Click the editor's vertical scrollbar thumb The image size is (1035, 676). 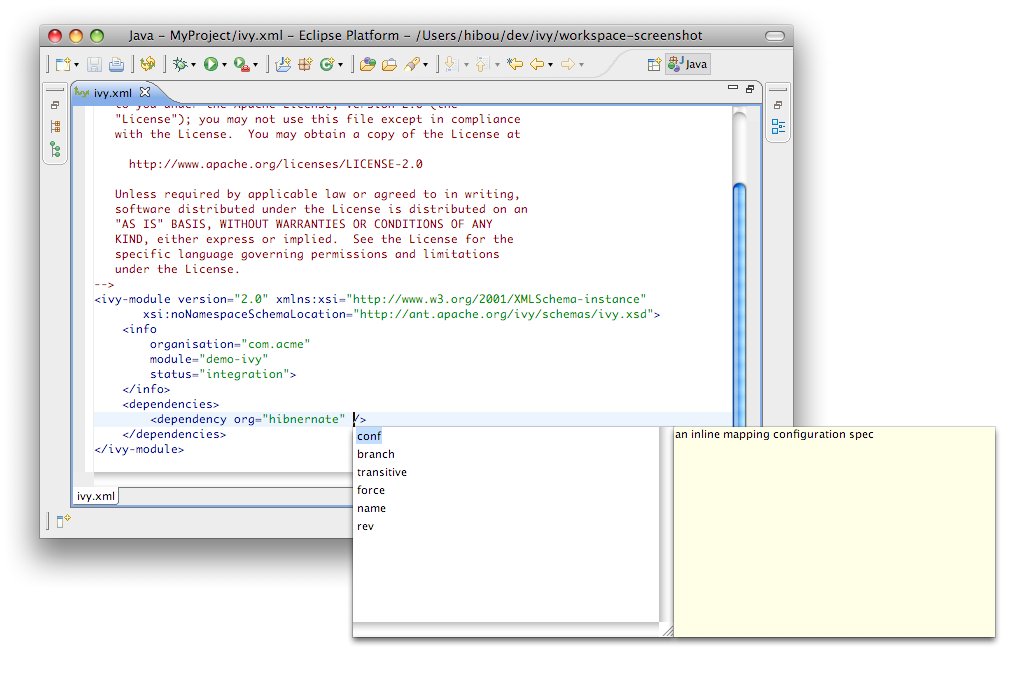click(739, 300)
